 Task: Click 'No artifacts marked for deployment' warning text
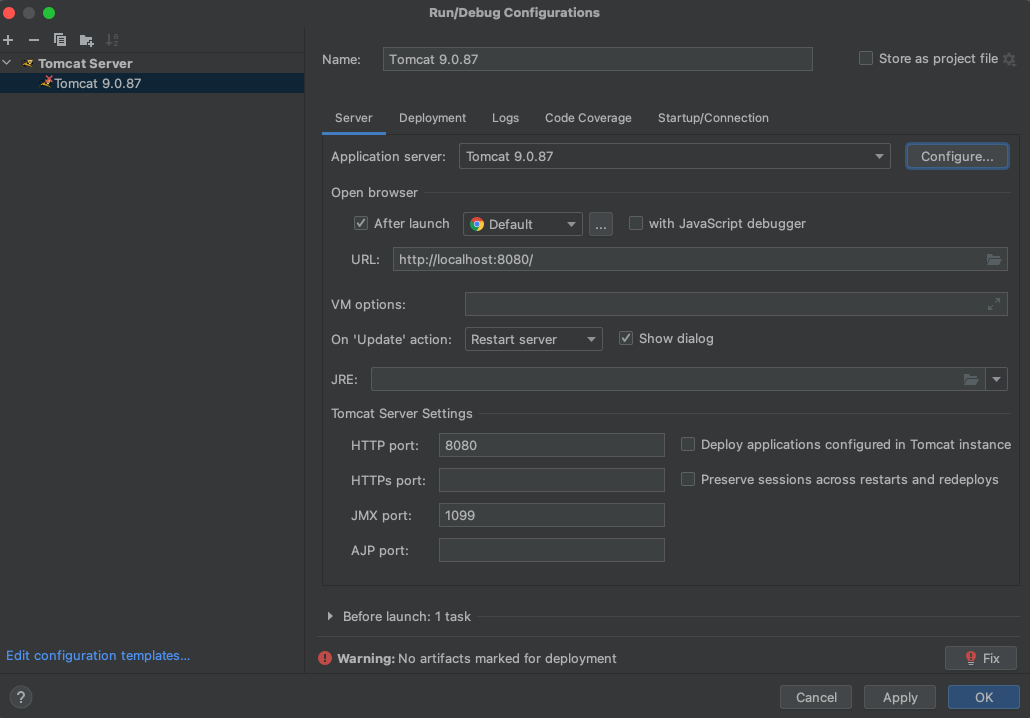tap(507, 658)
